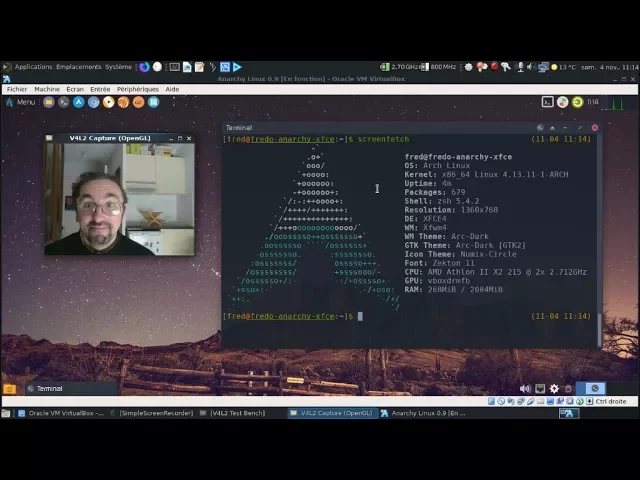This screenshot has width=640, height=480.
Task: Launch Firefox from host top panel
Action: pyautogui.click(x=144, y=67)
